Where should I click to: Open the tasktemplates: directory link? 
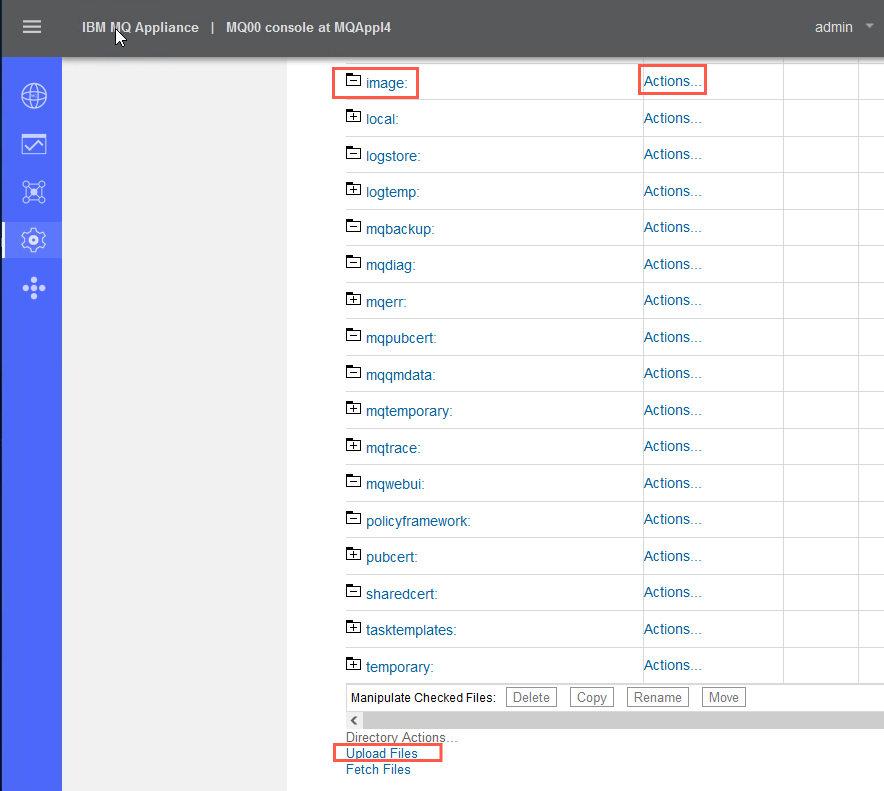pyautogui.click(x=411, y=630)
